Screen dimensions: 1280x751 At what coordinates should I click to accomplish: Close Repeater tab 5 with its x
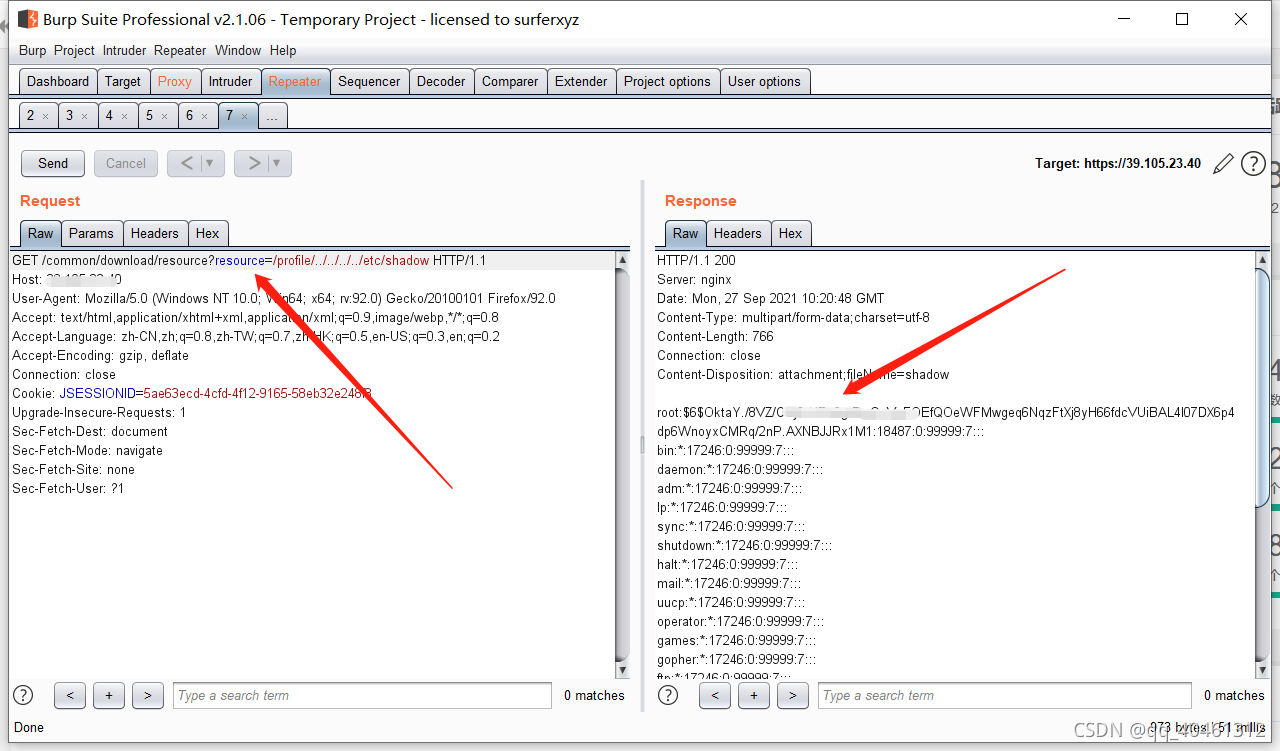[x=164, y=117]
